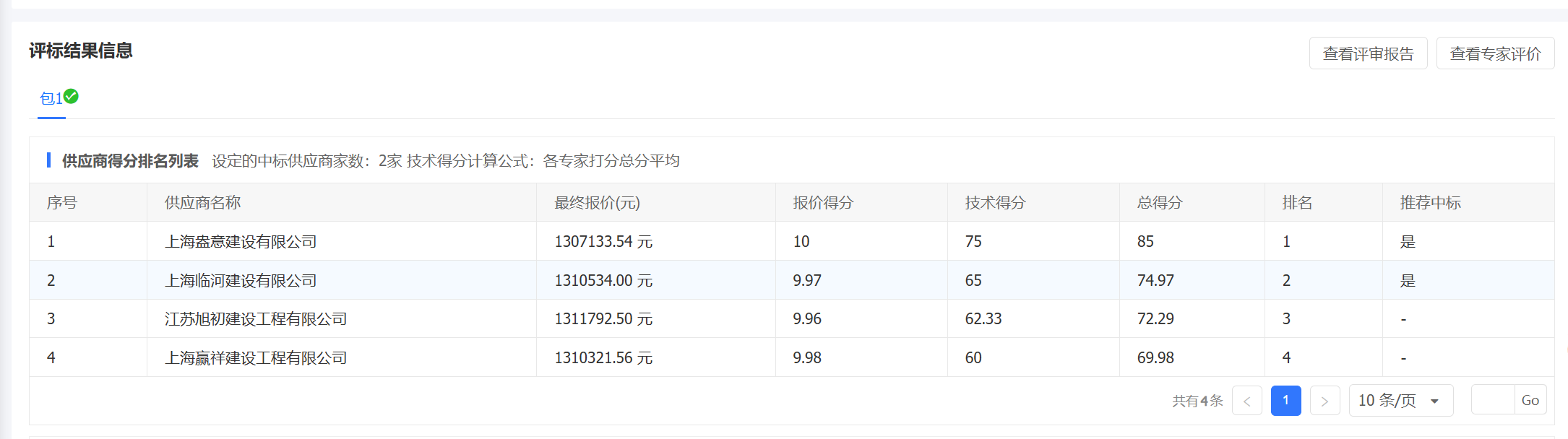1568x439 pixels.
Task: Click the green checkmark icon beside 包1
Action: click(x=71, y=96)
